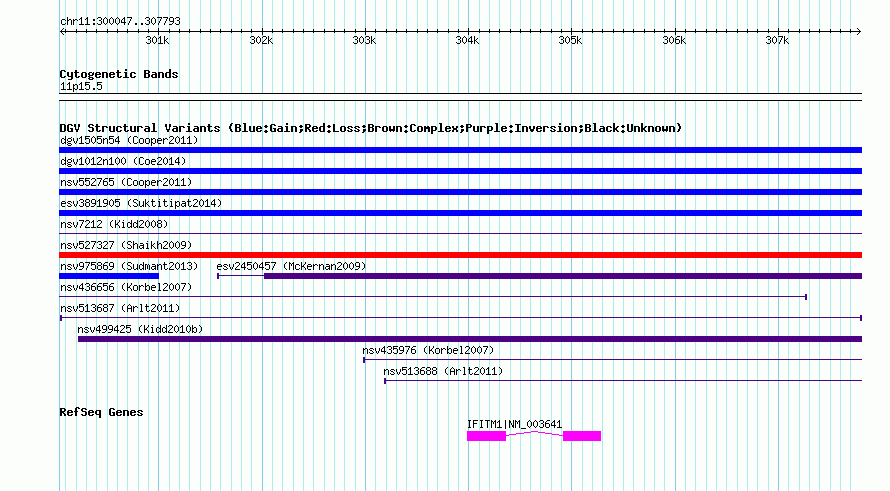
Task: Open variant label nsv975869 (Sudmant2013)
Action: pos(129,266)
